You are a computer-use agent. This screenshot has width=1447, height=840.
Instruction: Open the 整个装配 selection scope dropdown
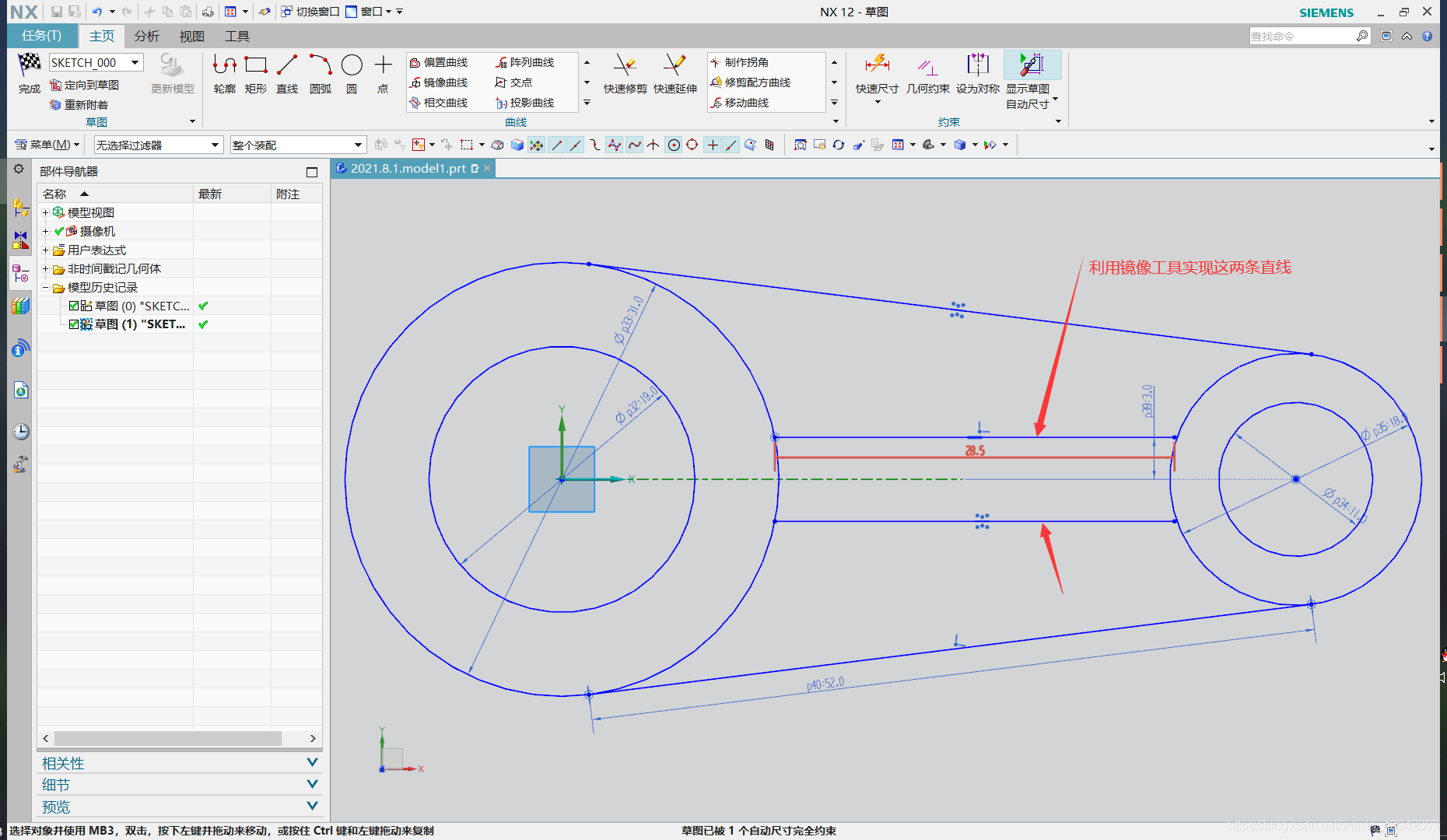pyautogui.click(x=298, y=145)
